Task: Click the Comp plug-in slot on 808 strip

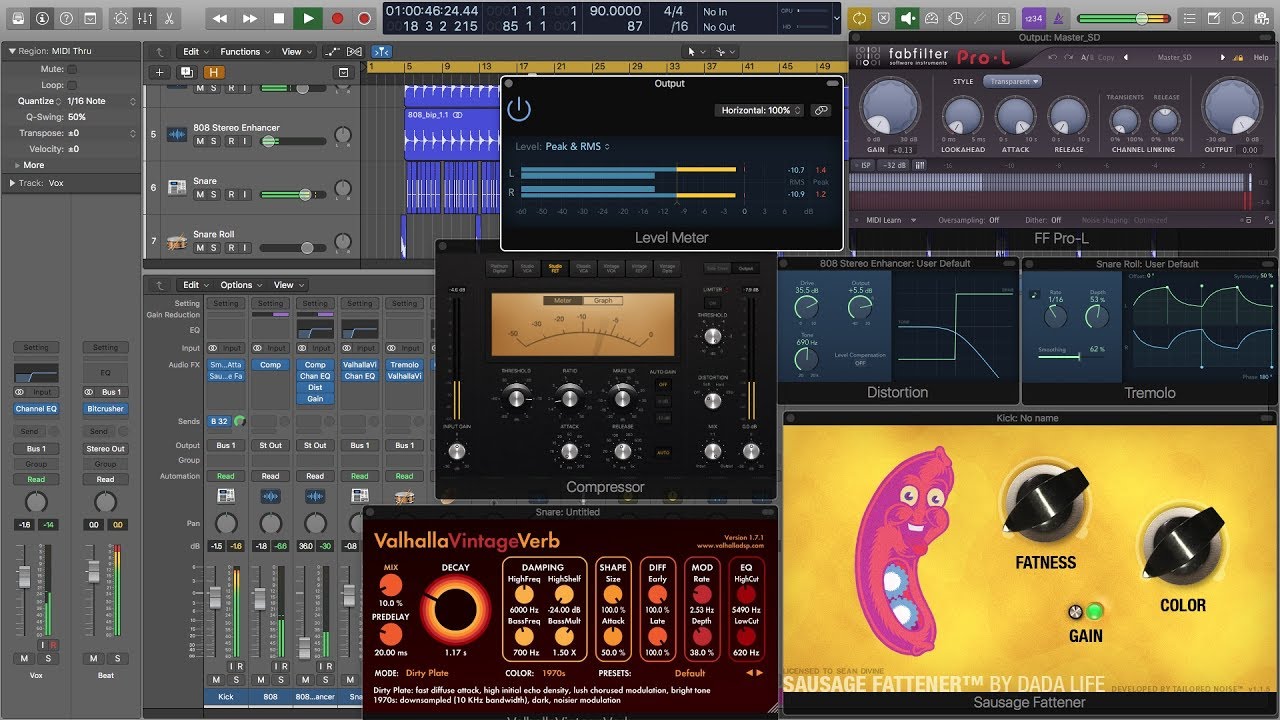Action: (271, 364)
